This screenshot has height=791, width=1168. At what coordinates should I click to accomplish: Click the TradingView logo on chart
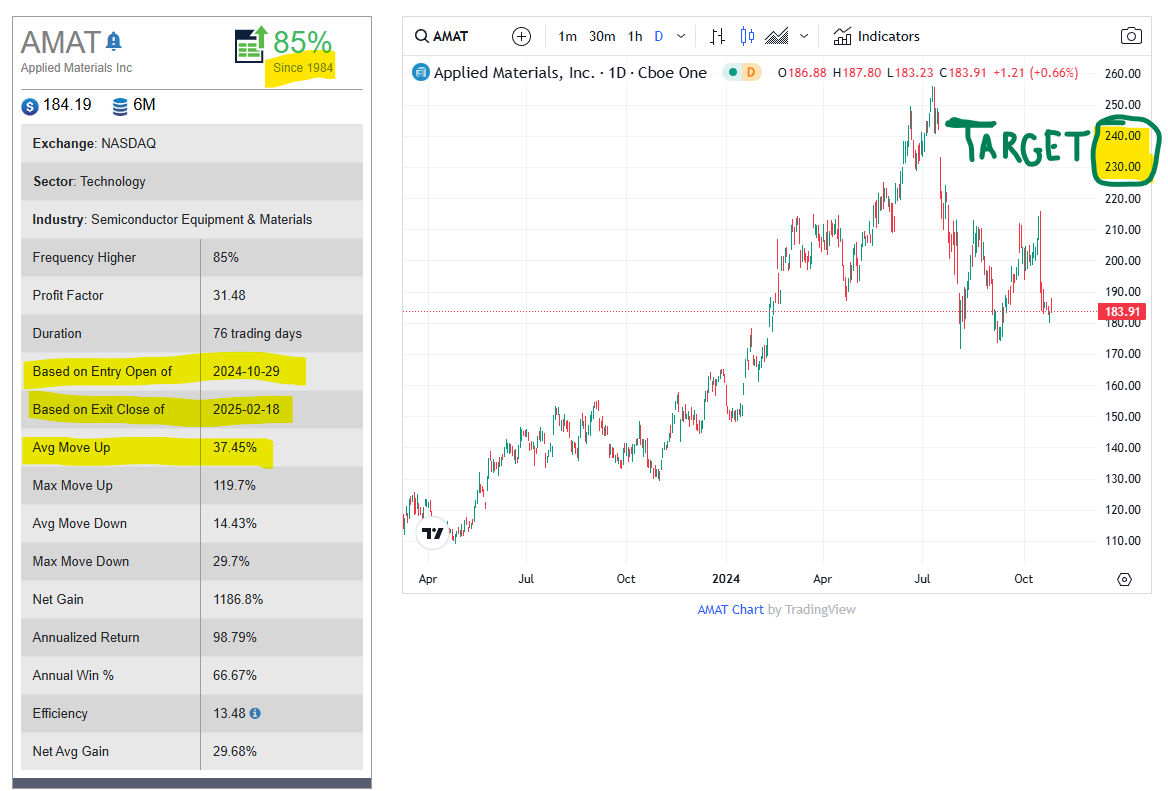(432, 533)
